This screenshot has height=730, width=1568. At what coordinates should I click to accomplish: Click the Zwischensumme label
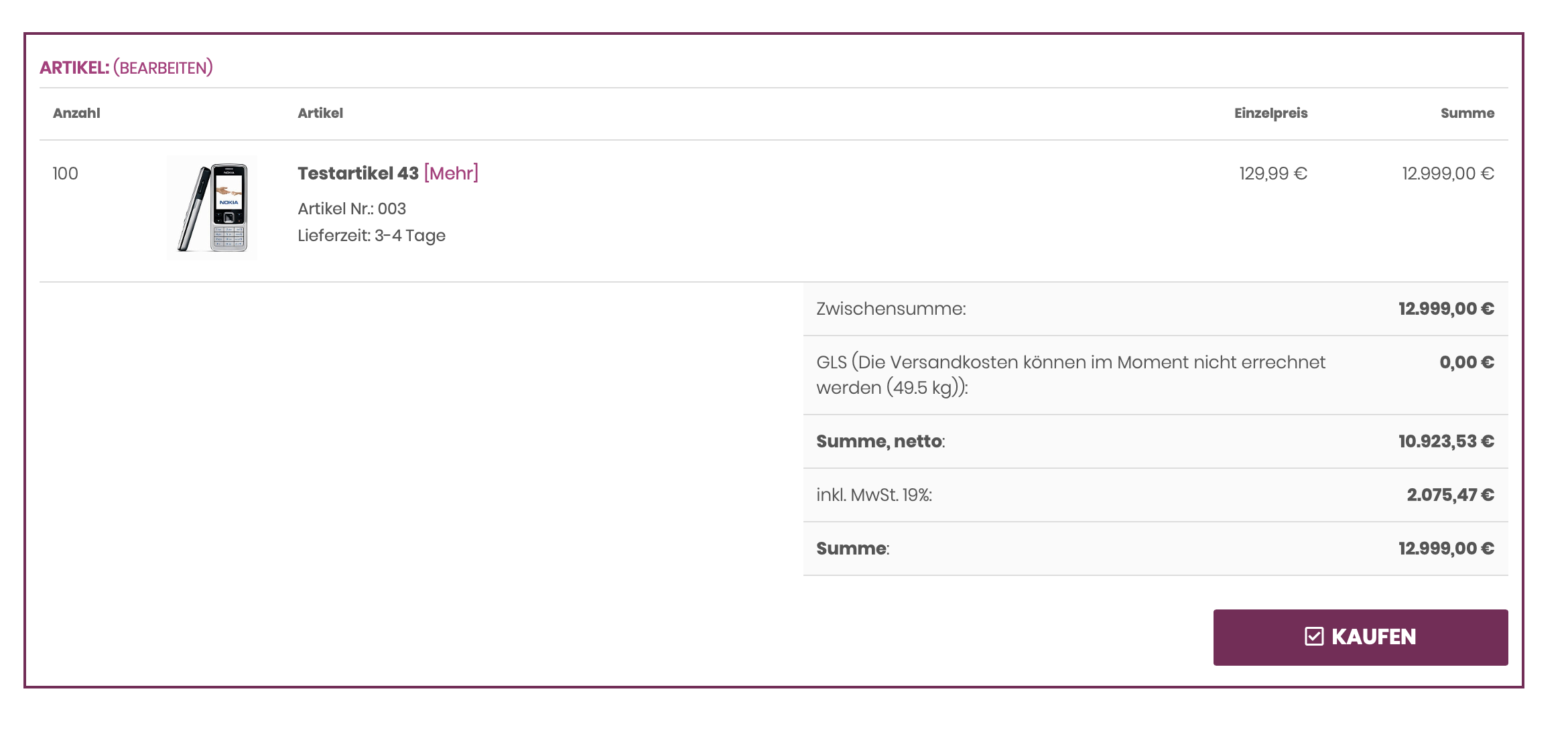coord(891,309)
